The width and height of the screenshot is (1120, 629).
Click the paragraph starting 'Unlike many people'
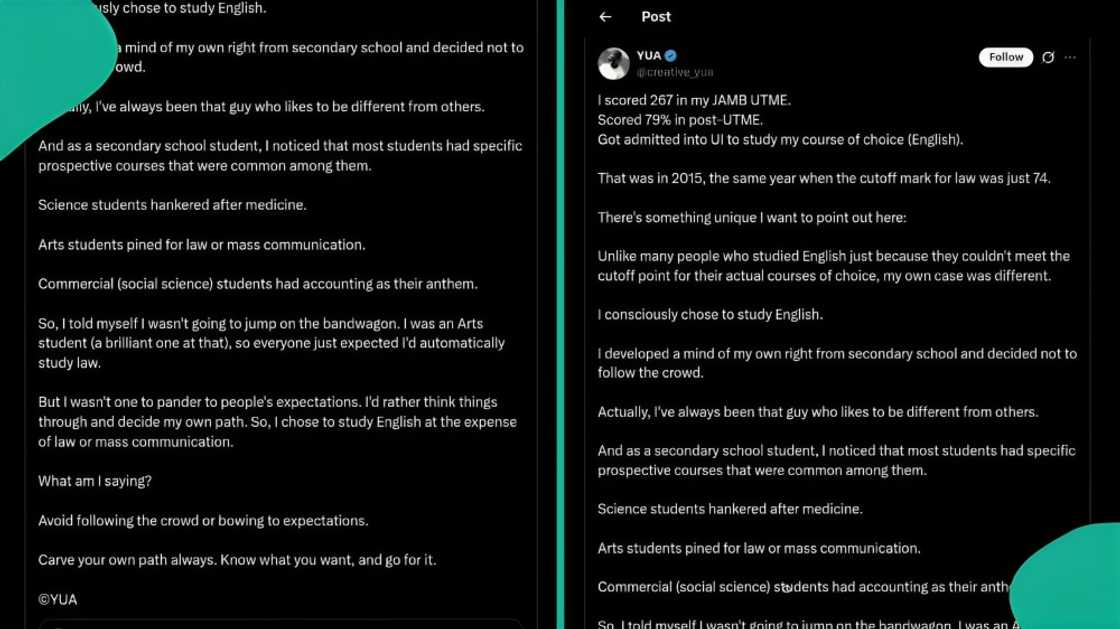click(834, 266)
